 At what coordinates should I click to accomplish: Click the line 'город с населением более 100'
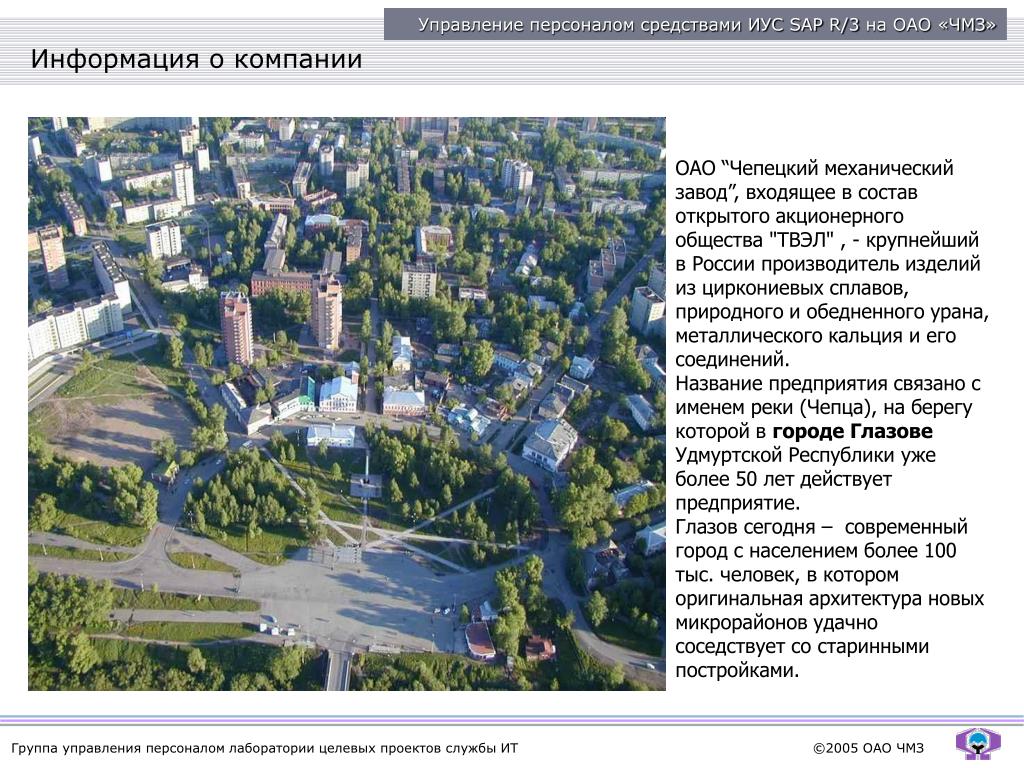pyautogui.click(x=816, y=551)
